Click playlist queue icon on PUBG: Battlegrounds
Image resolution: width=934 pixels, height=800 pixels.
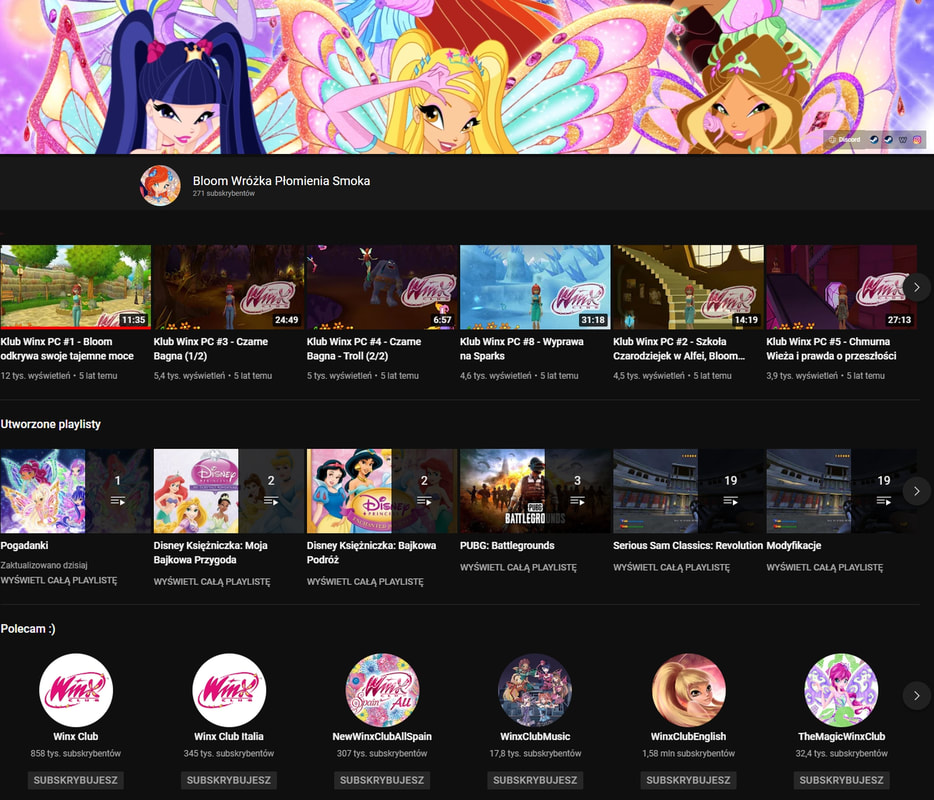(577, 502)
